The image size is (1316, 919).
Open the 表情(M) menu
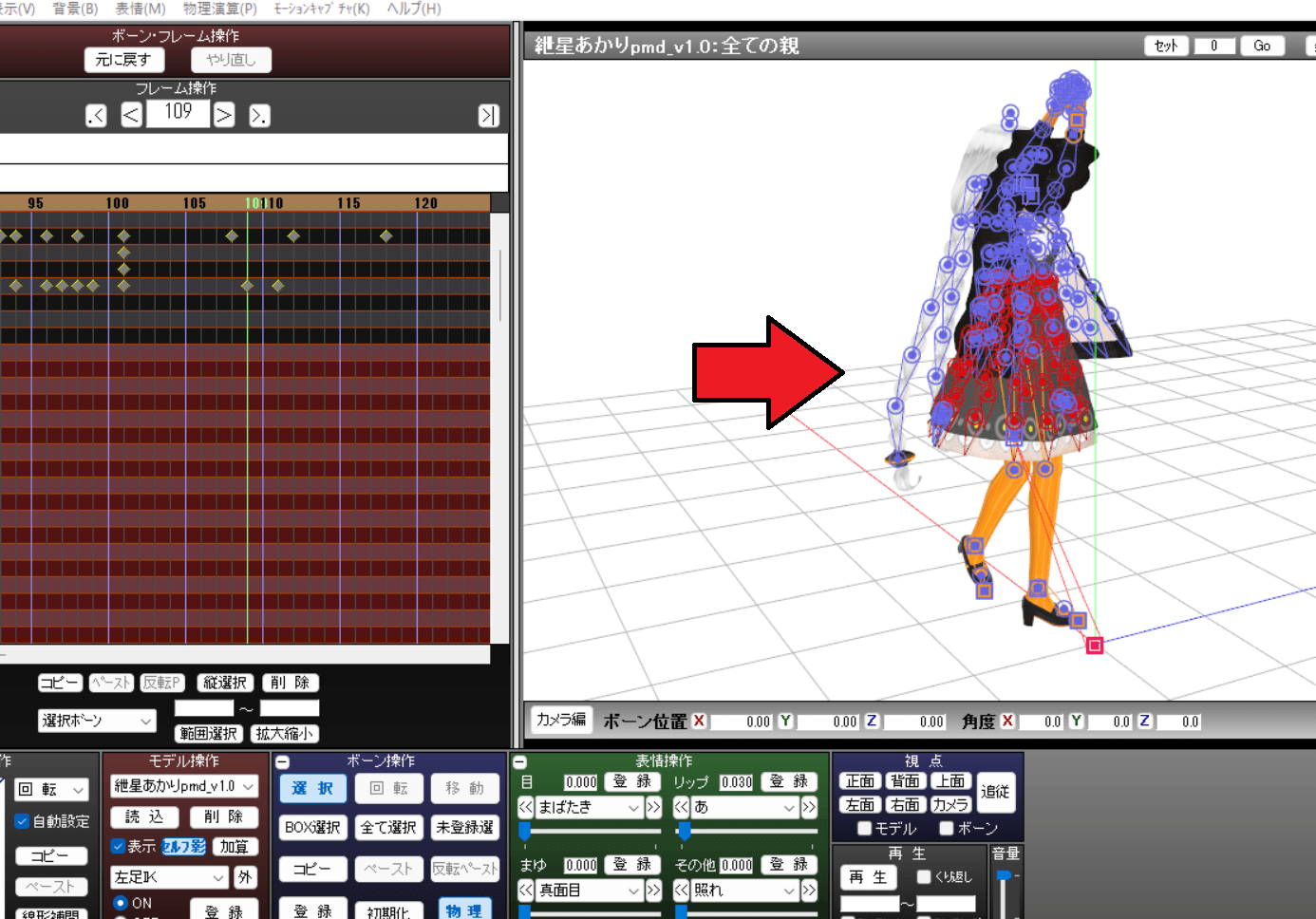tap(141, 9)
